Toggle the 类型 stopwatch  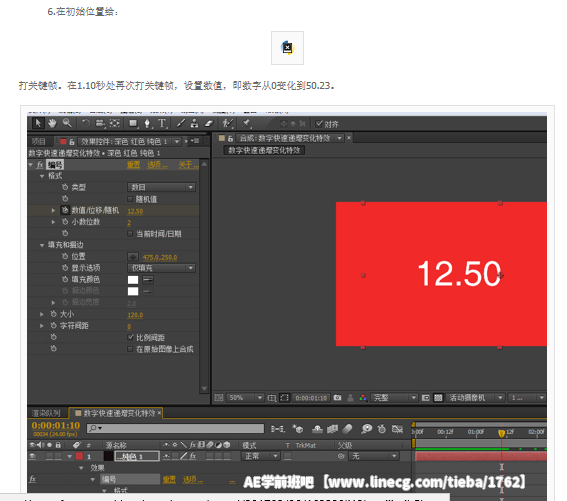(65, 187)
